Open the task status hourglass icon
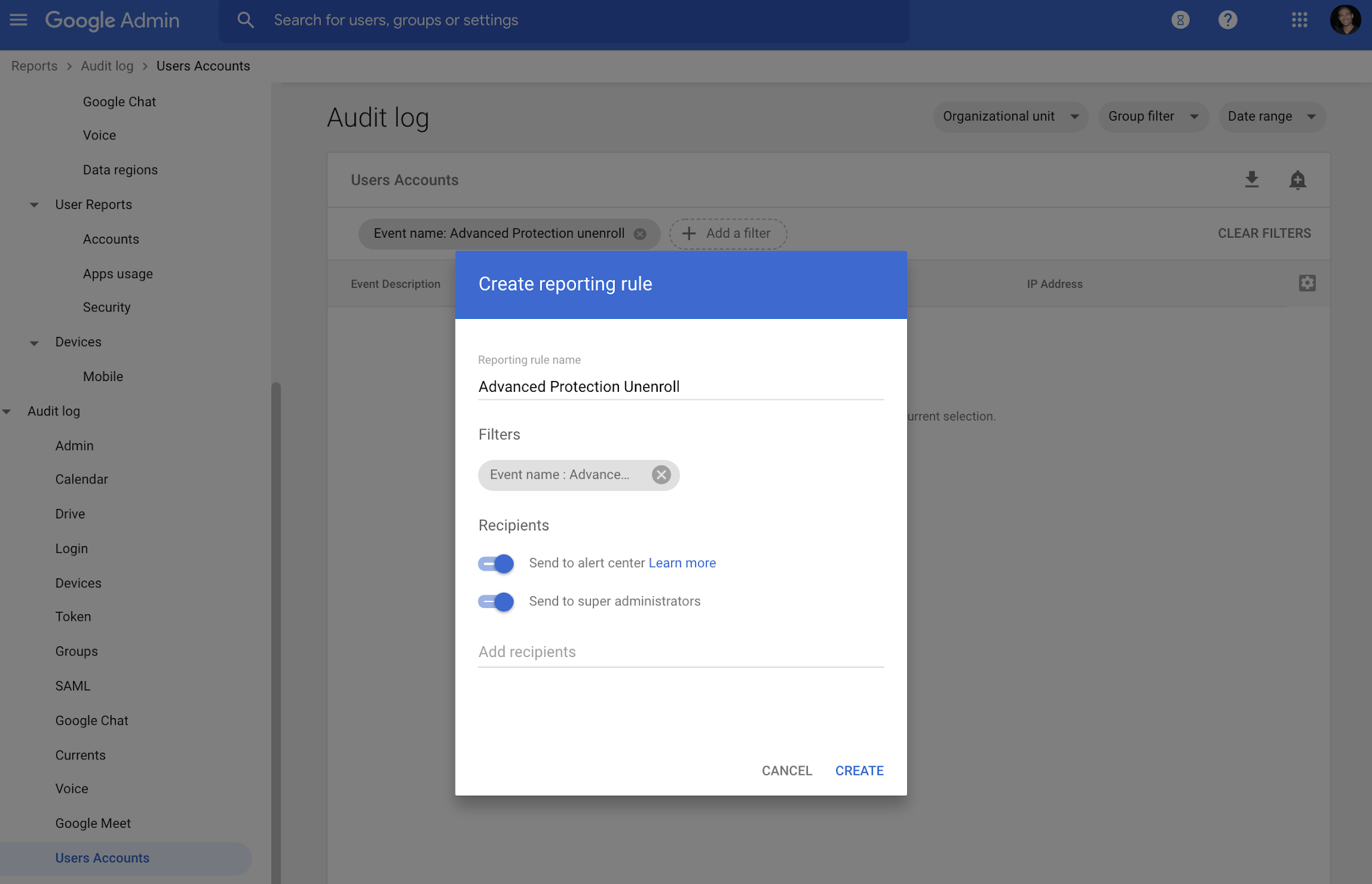 [x=1180, y=20]
